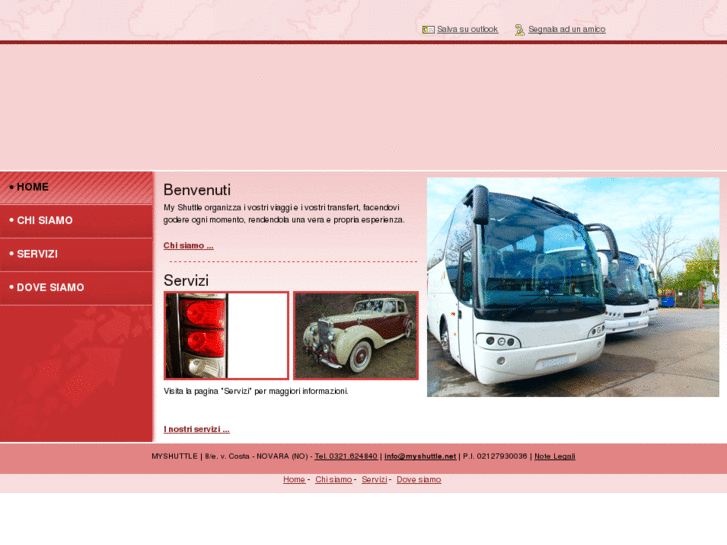The height and width of the screenshot is (545, 727).
Task: Click the 'Segnala ad un amico' person icon
Action: 520,30
